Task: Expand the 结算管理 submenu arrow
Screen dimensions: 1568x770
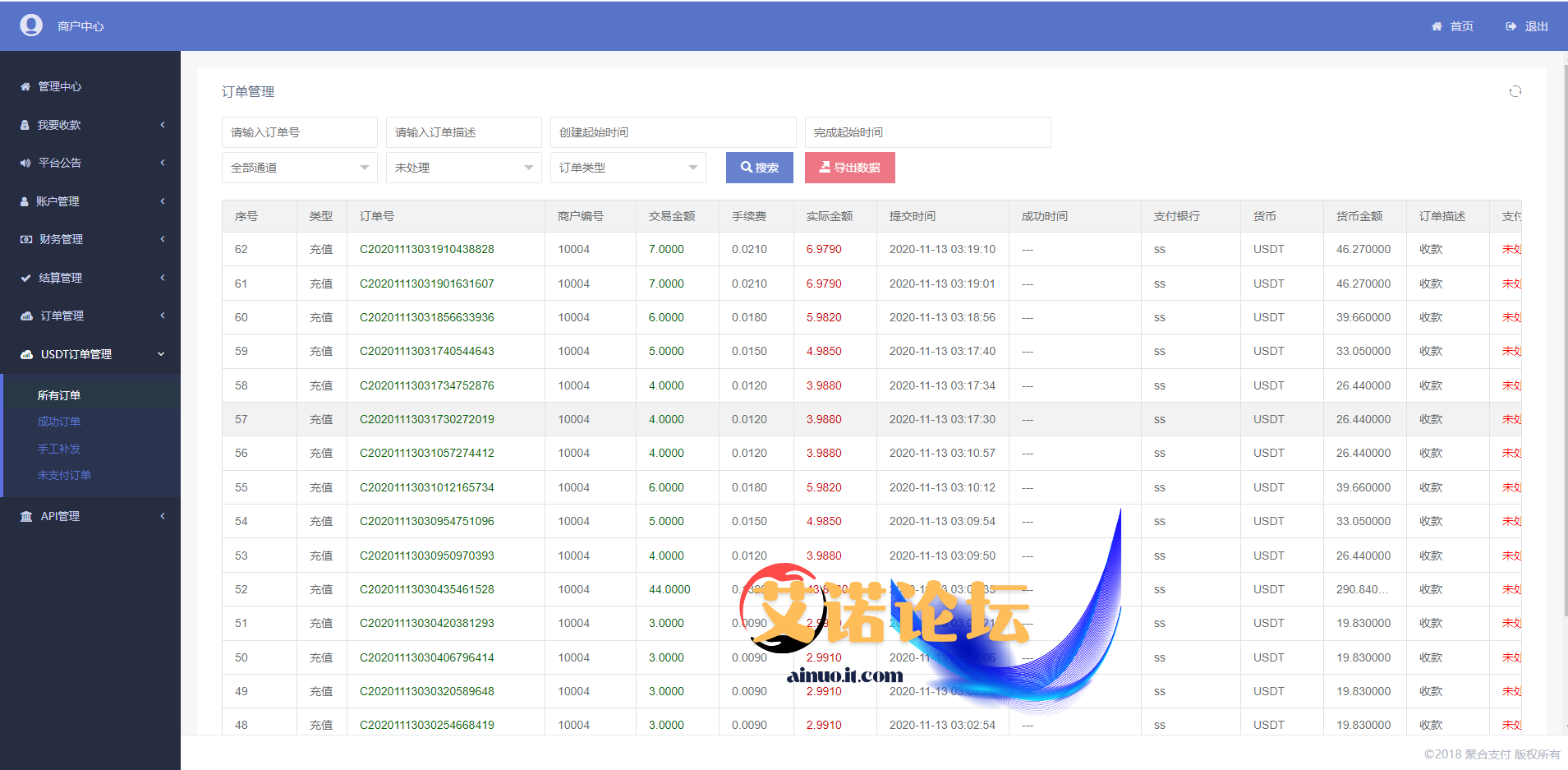Action: tap(163, 278)
